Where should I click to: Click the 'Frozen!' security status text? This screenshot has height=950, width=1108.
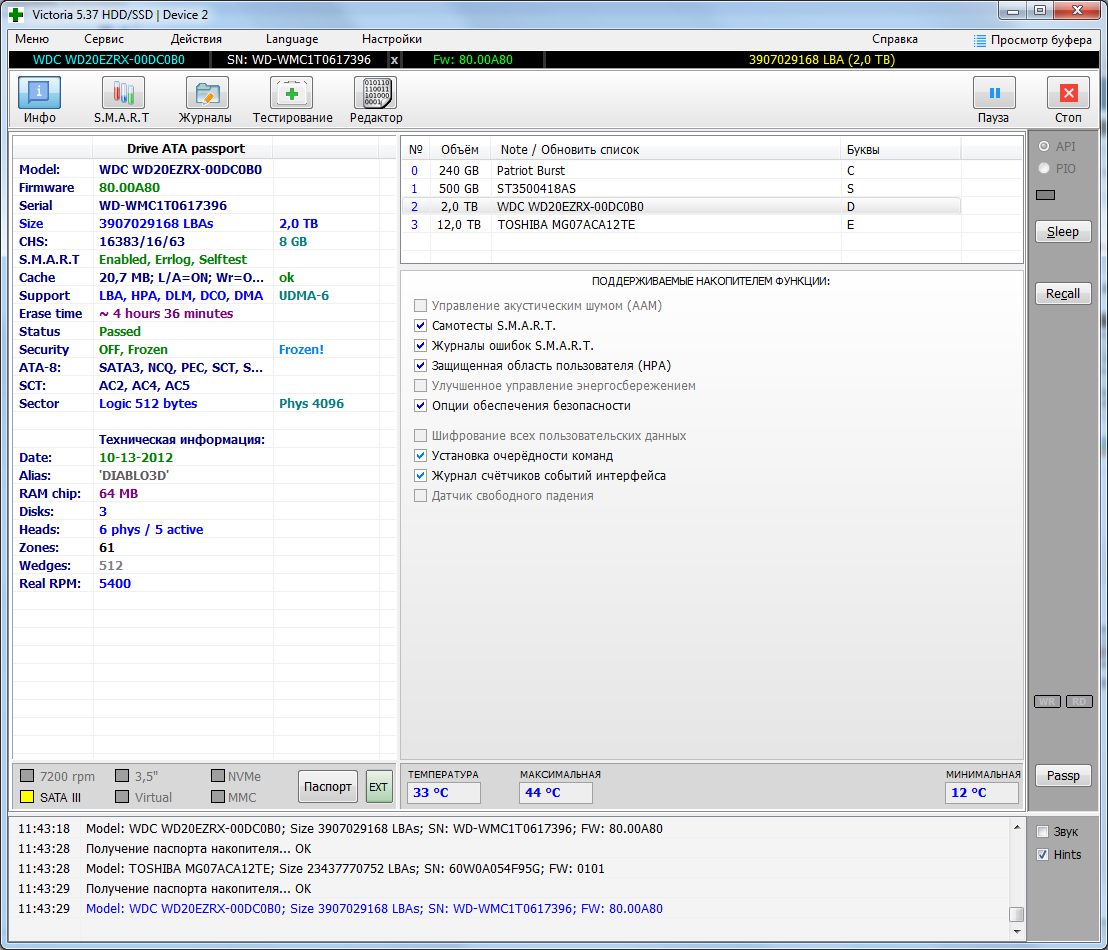tap(301, 350)
